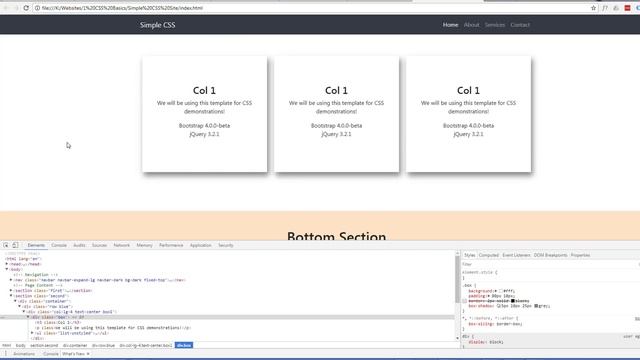Collapse the body element node

coord(7,269)
